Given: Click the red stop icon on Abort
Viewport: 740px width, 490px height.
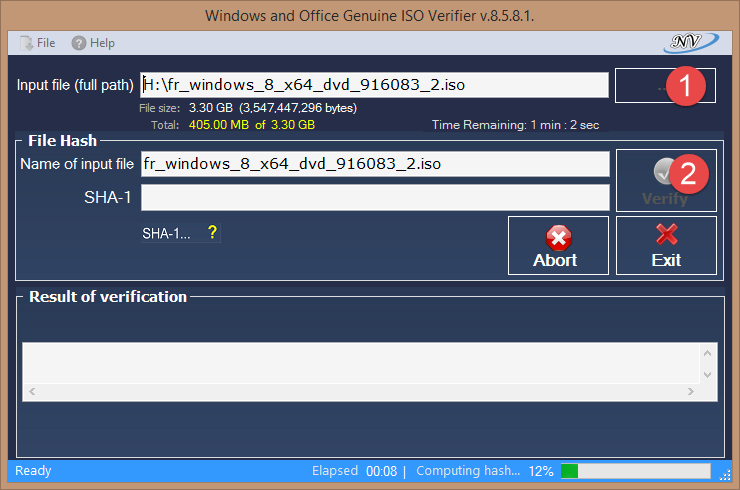Looking at the screenshot, I should pyautogui.click(x=559, y=237).
